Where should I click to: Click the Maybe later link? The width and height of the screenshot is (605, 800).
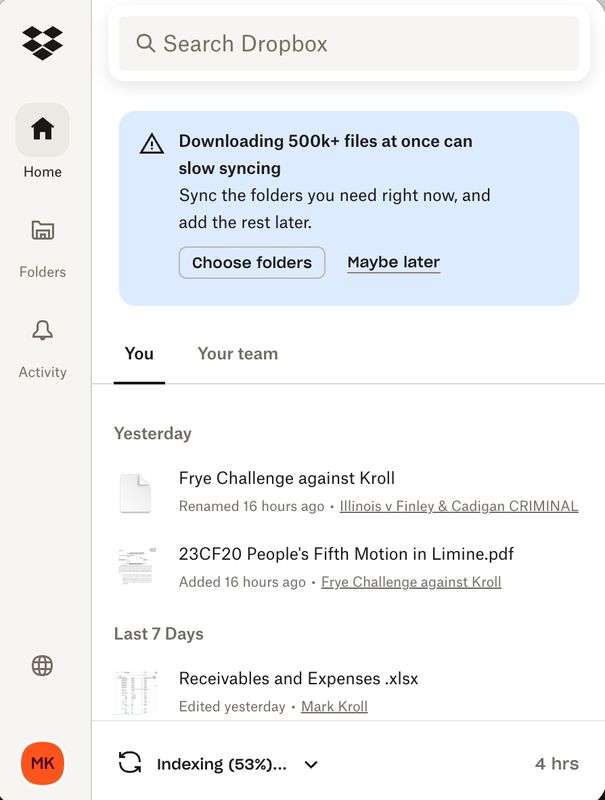(393, 262)
